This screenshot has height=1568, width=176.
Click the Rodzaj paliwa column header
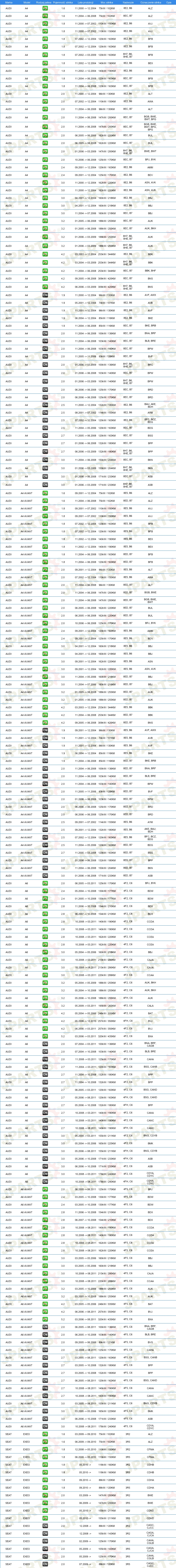[44, 2]
